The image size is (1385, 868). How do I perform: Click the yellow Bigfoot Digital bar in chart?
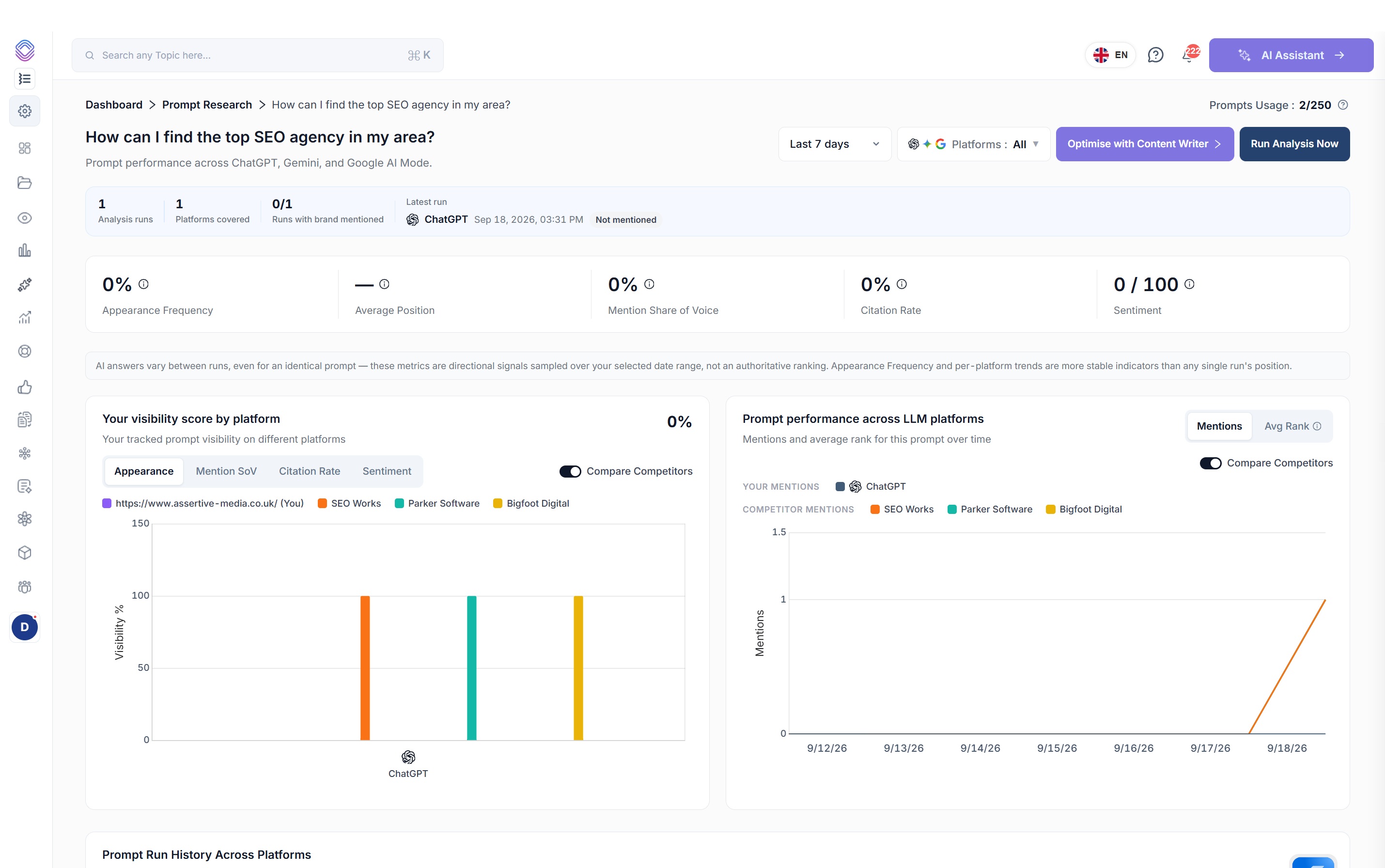578,668
